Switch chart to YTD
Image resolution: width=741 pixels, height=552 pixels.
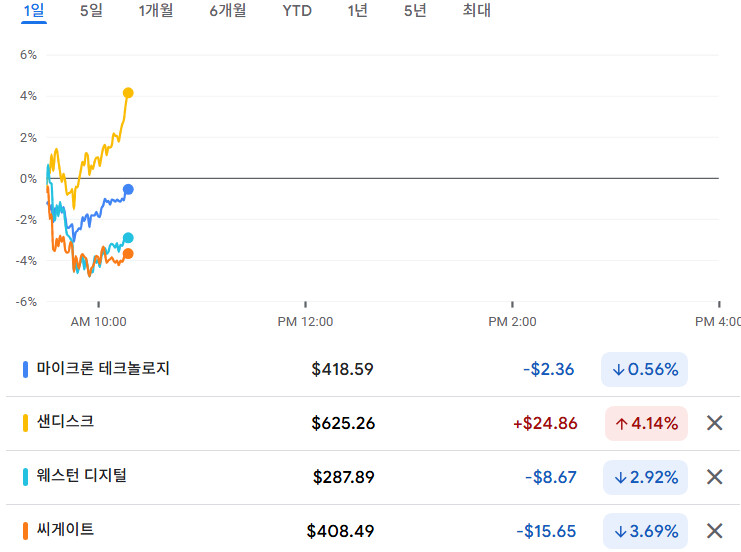point(297,11)
